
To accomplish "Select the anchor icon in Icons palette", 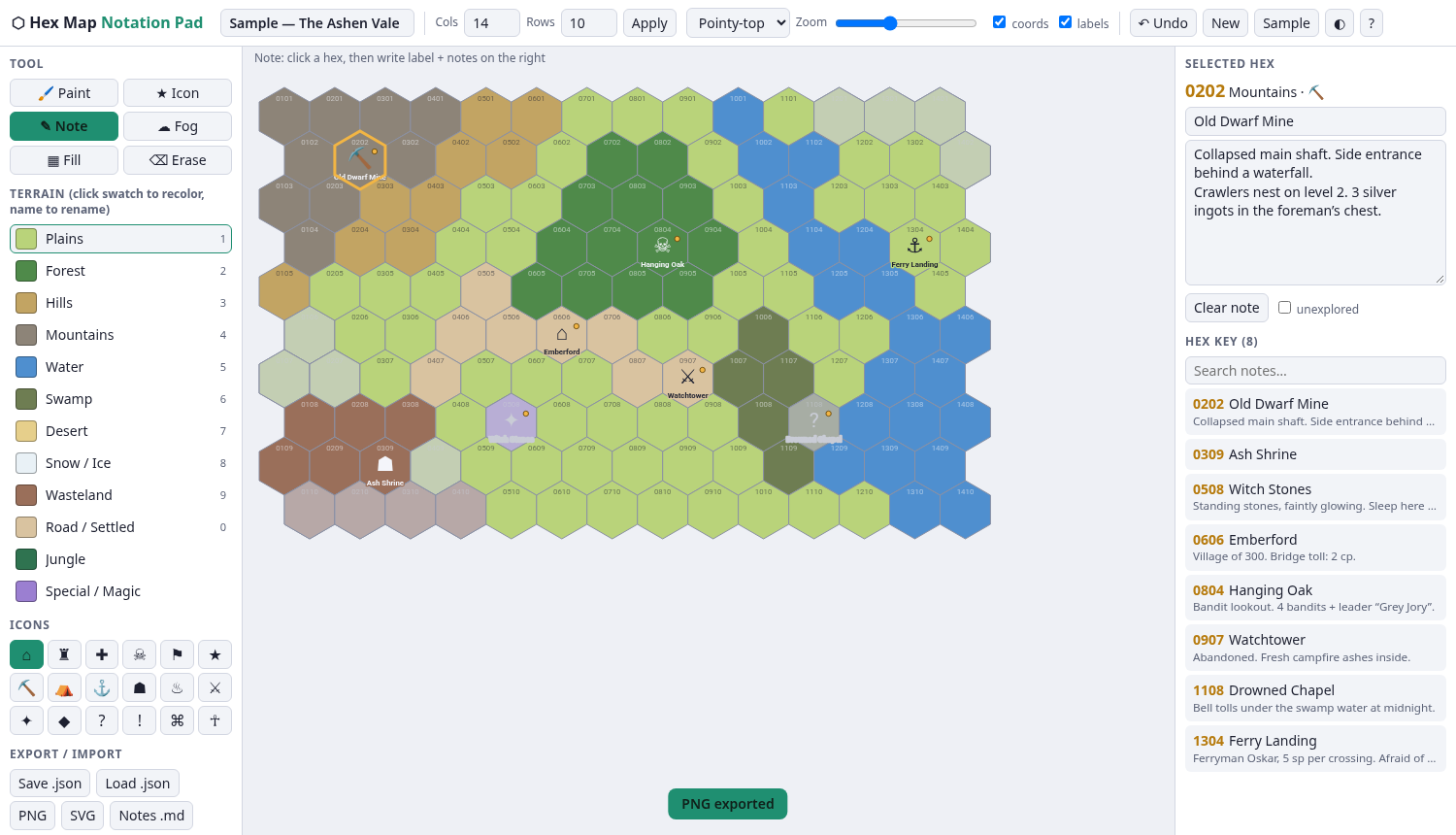I will pos(102,687).
